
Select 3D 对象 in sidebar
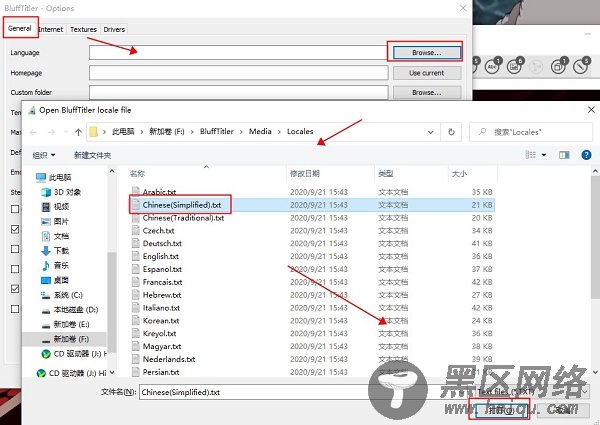pyautogui.click(x=61, y=192)
